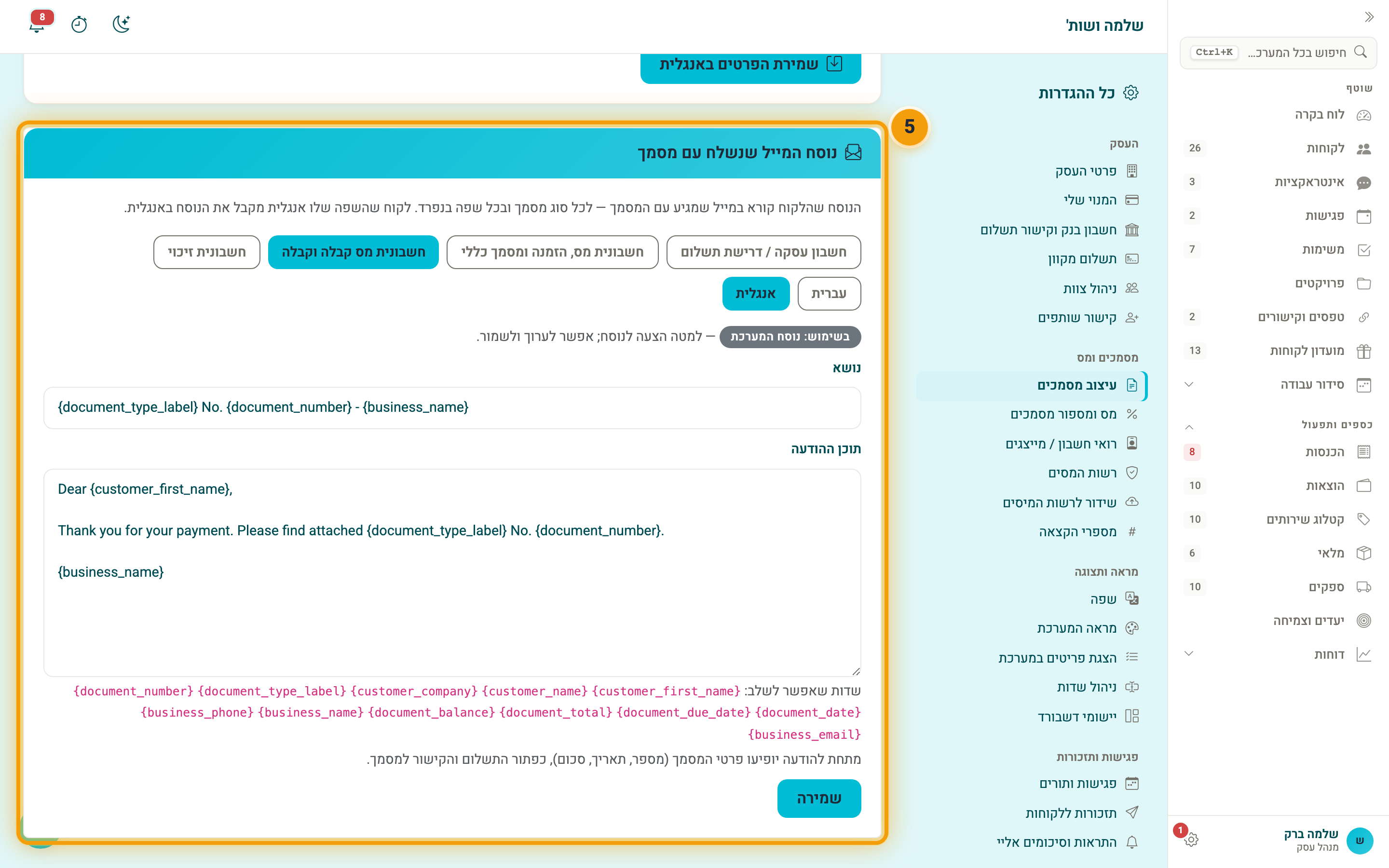Select חשבון עסקה / דרישת תשלום type
Screen dimensions: 1389x868
click(763, 252)
